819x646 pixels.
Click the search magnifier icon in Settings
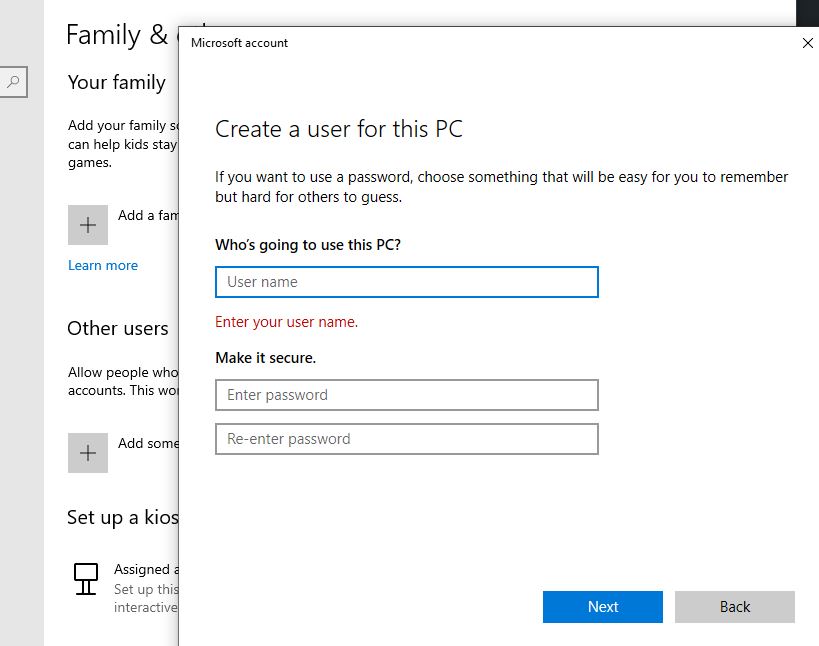[x=13, y=82]
